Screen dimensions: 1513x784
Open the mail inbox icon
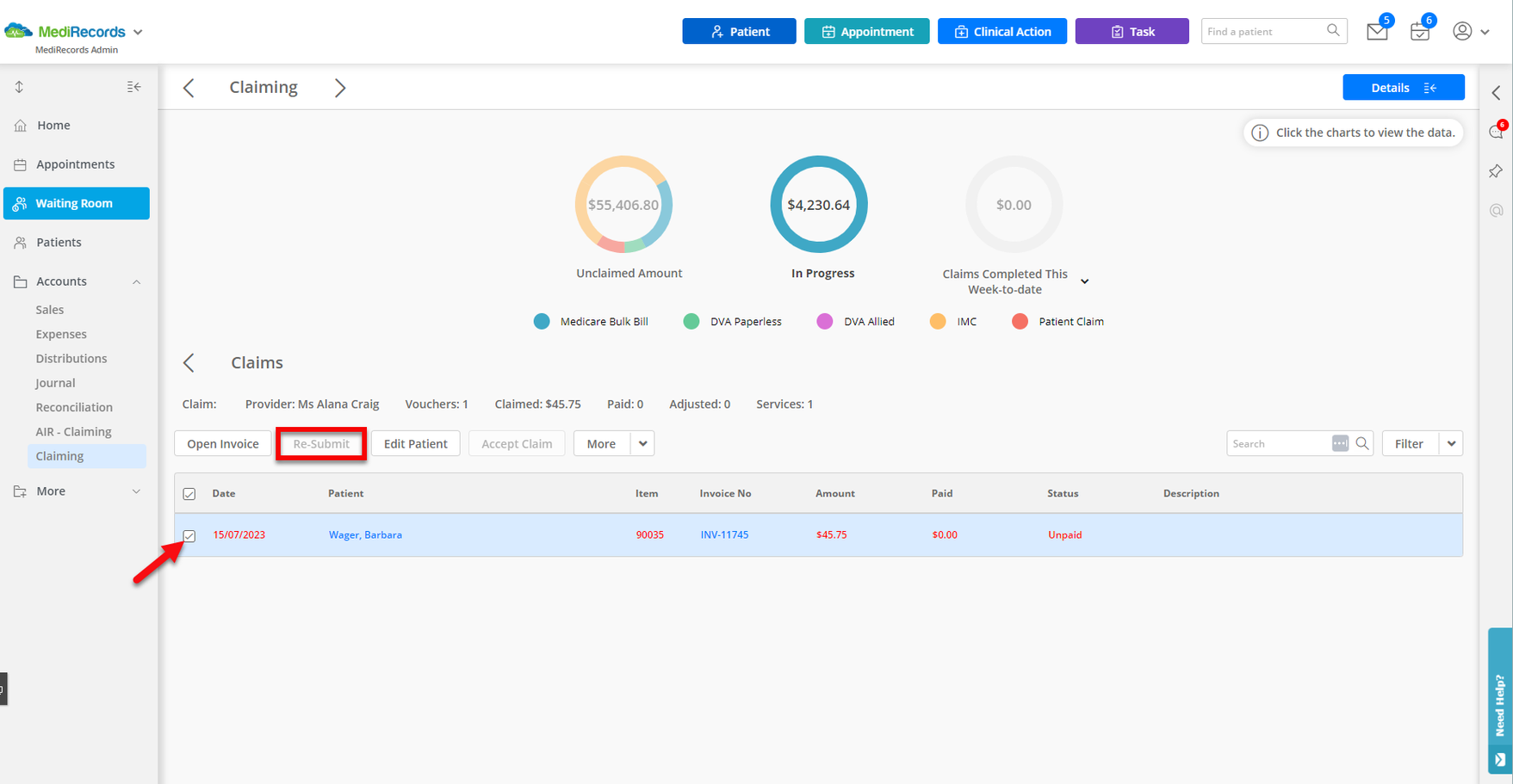pos(1376,32)
